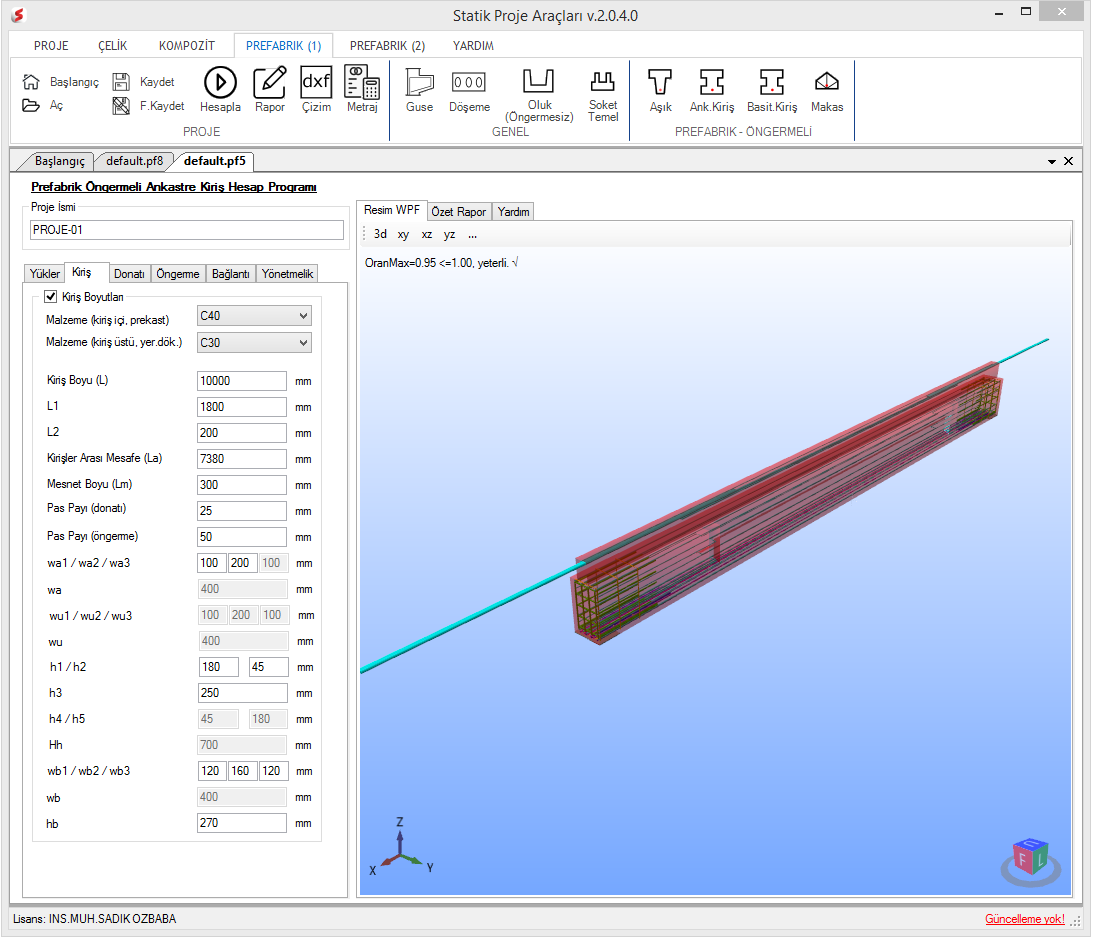Select the Döşeme slab icon
1093x938 pixels.
469,82
